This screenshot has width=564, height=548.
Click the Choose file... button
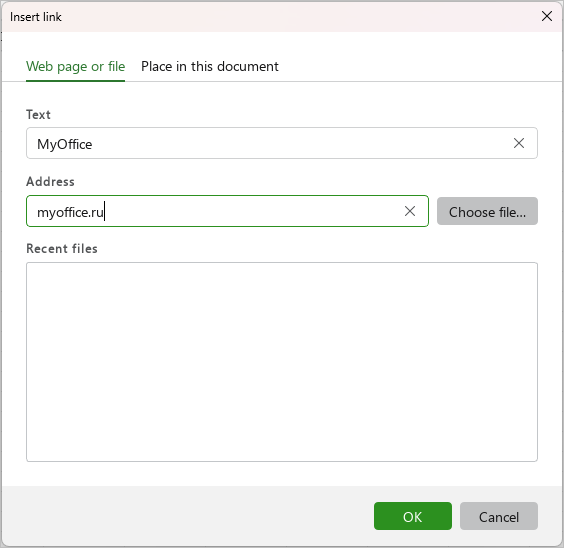click(487, 211)
